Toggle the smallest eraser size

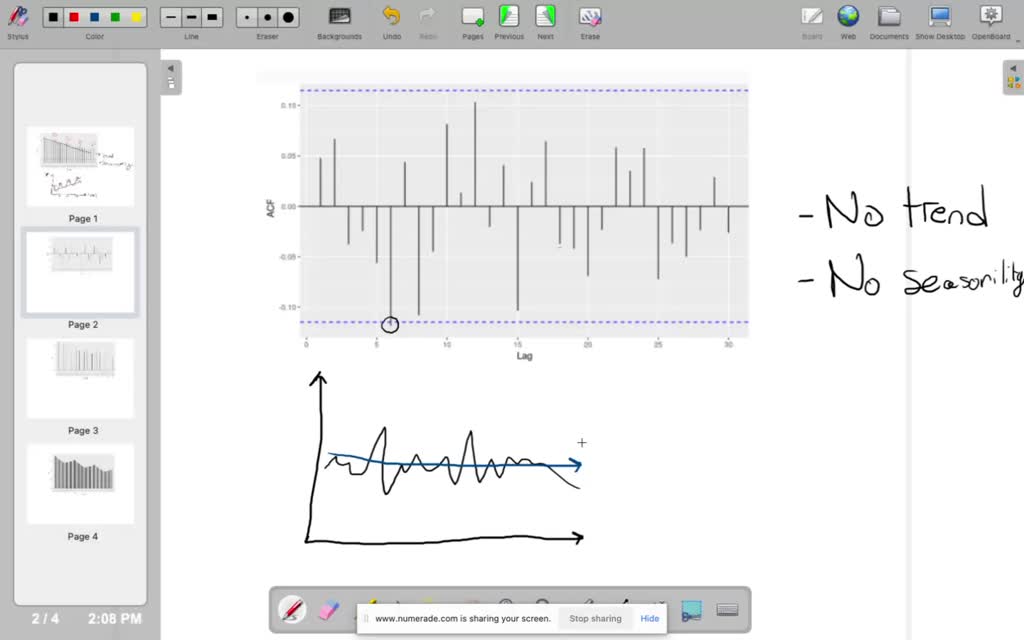[246, 17]
